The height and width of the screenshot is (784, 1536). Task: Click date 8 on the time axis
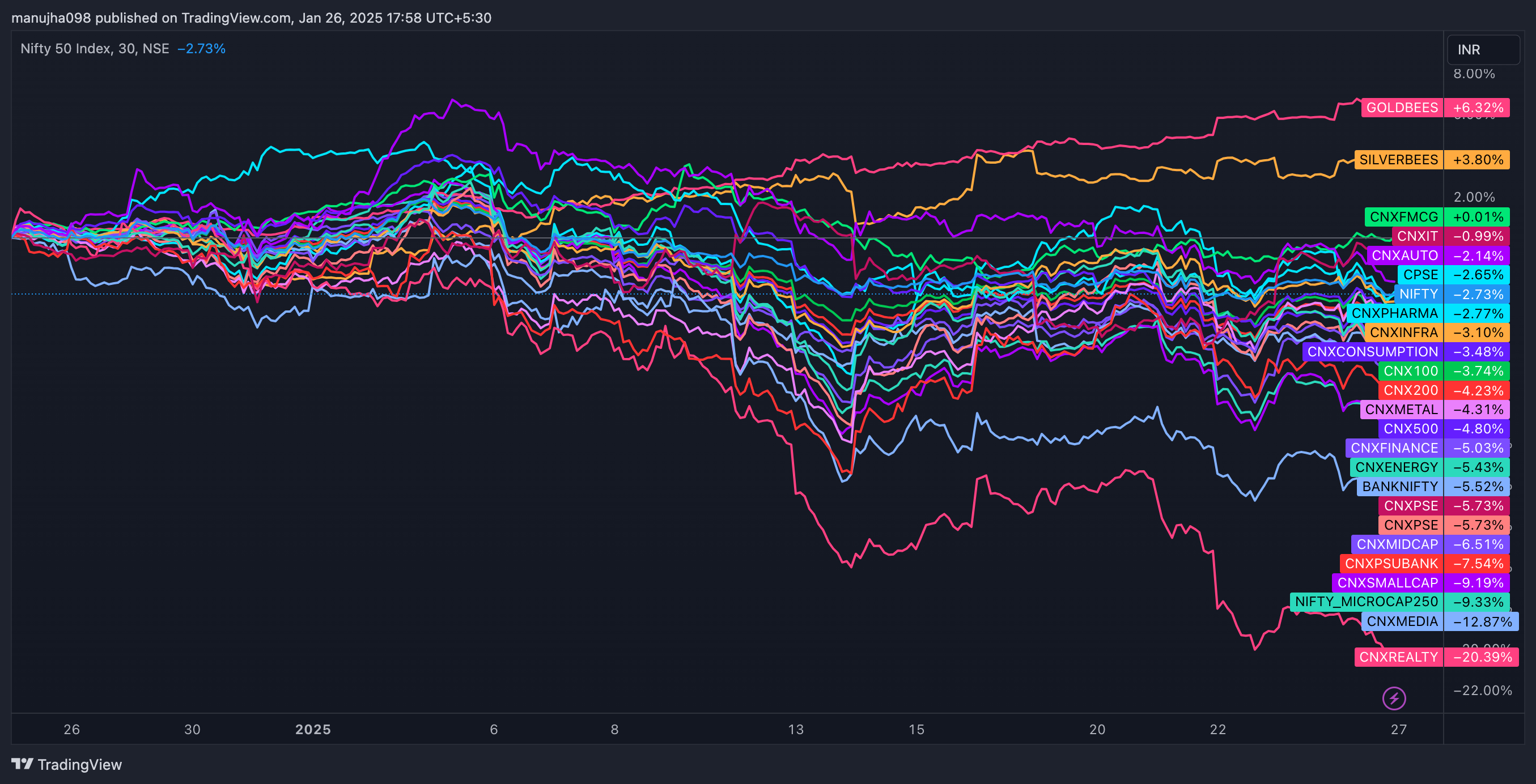[614, 730]
